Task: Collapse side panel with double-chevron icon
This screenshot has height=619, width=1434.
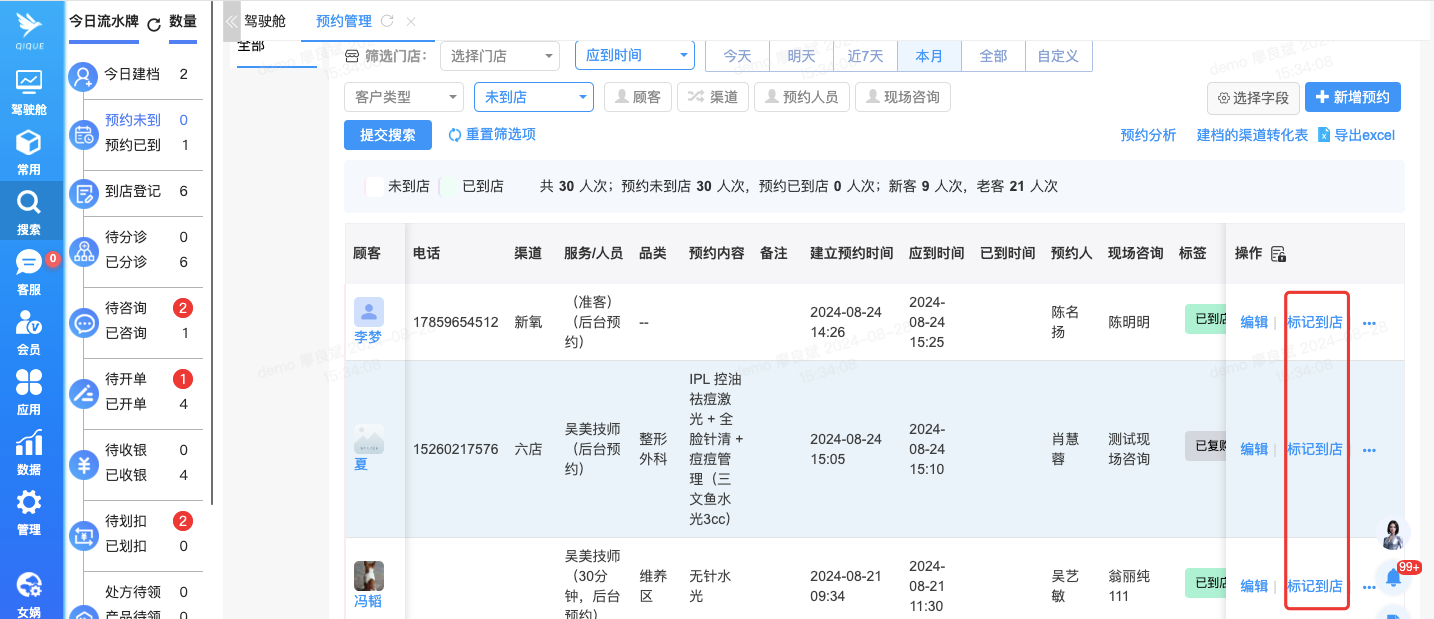Action: pos(231,21)
